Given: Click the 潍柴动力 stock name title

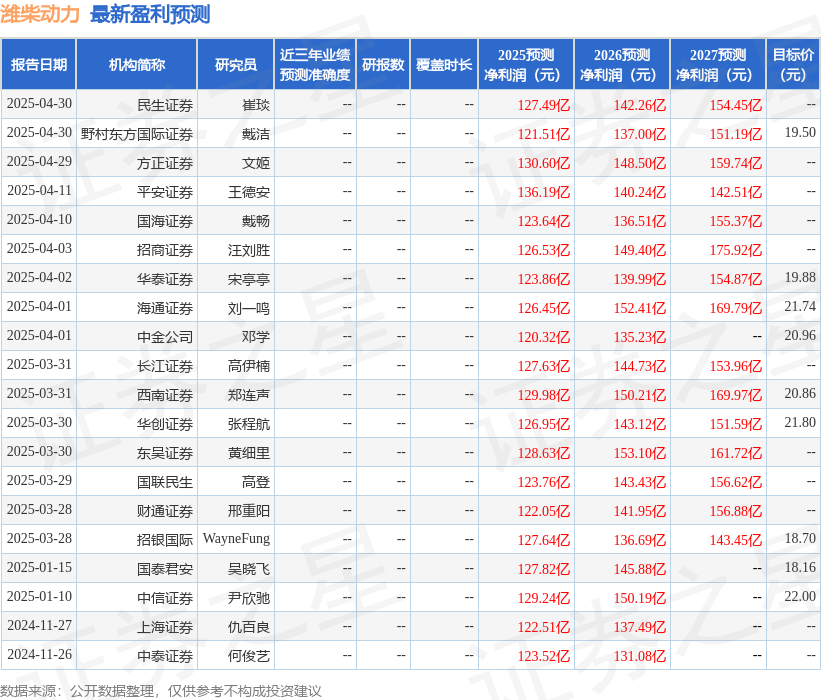Looking at the screenshot, I should pos(42,14).
